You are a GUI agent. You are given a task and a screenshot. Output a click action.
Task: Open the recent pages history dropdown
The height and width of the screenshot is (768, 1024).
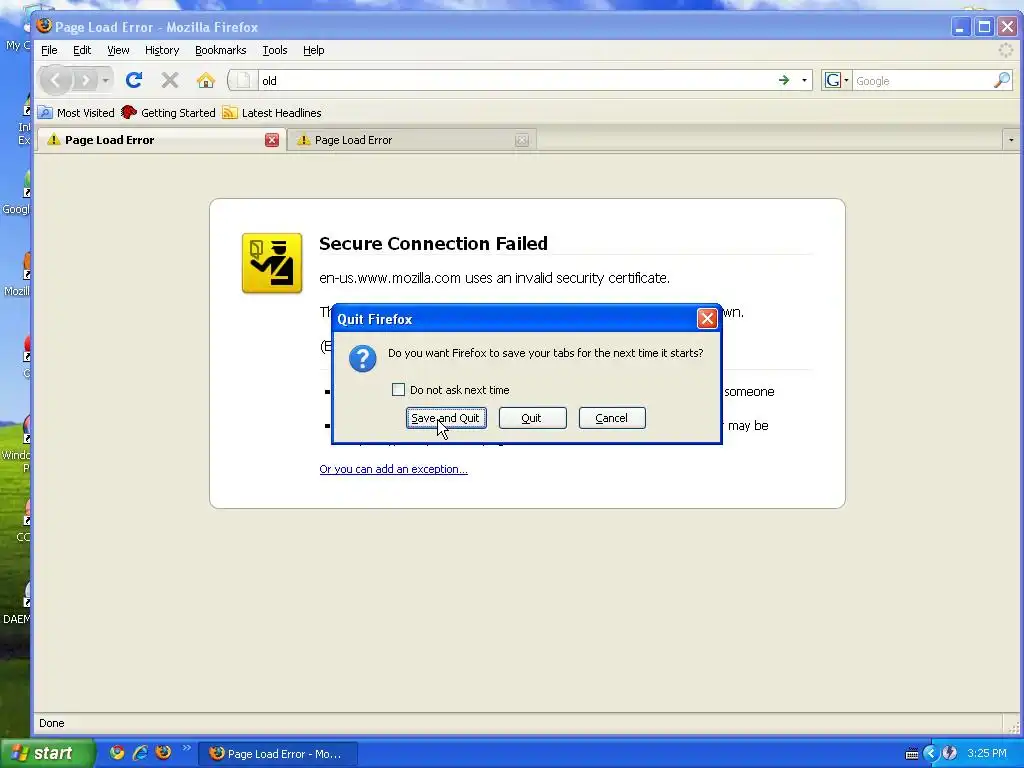pos(105,80)
